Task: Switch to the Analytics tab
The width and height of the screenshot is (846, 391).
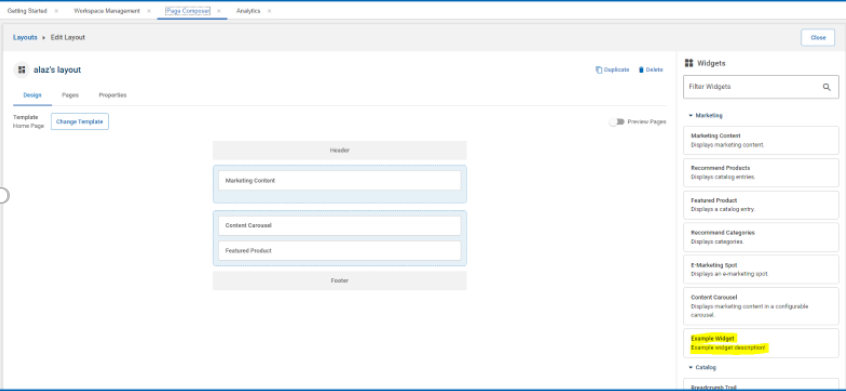Action: click(x=248, y=11)
